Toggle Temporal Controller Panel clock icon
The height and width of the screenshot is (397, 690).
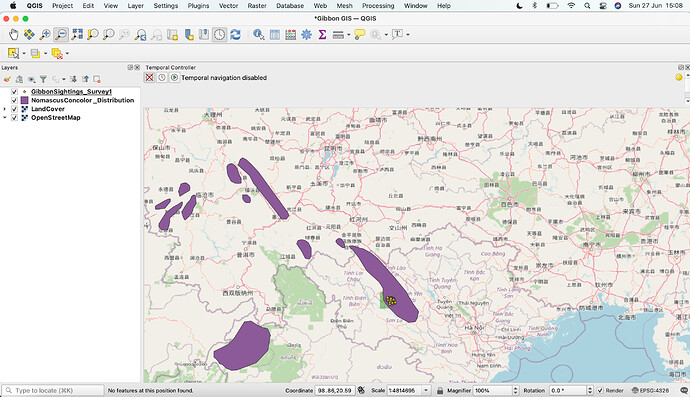220,34
